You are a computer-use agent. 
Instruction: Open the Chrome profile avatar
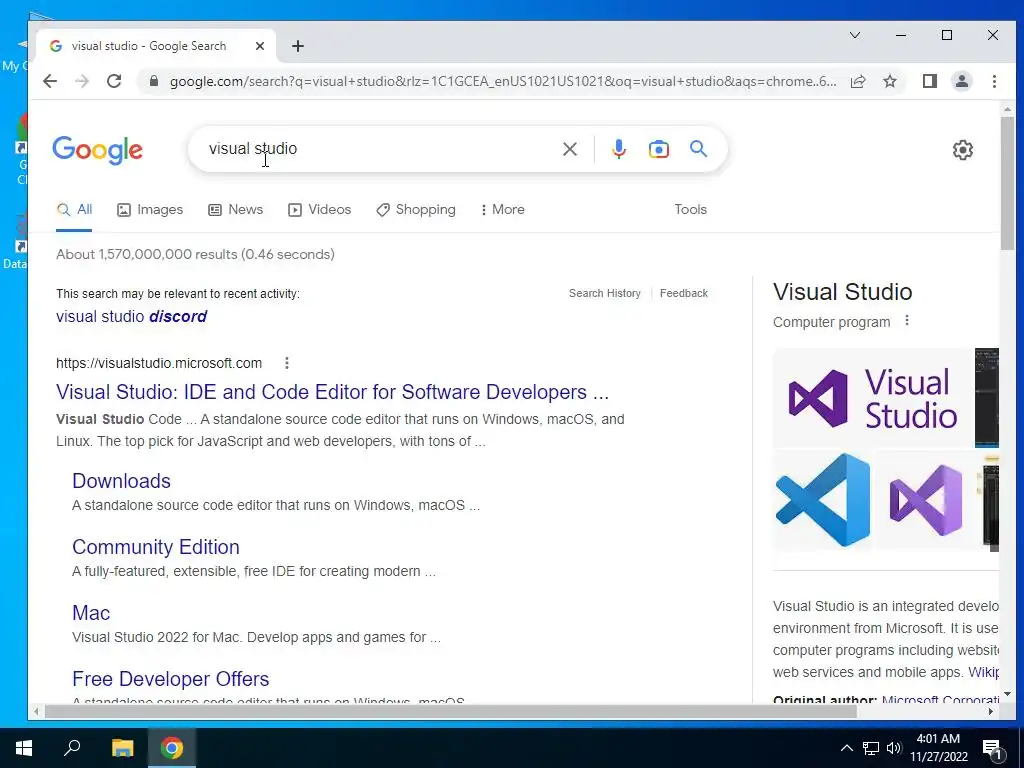(961, 81)
